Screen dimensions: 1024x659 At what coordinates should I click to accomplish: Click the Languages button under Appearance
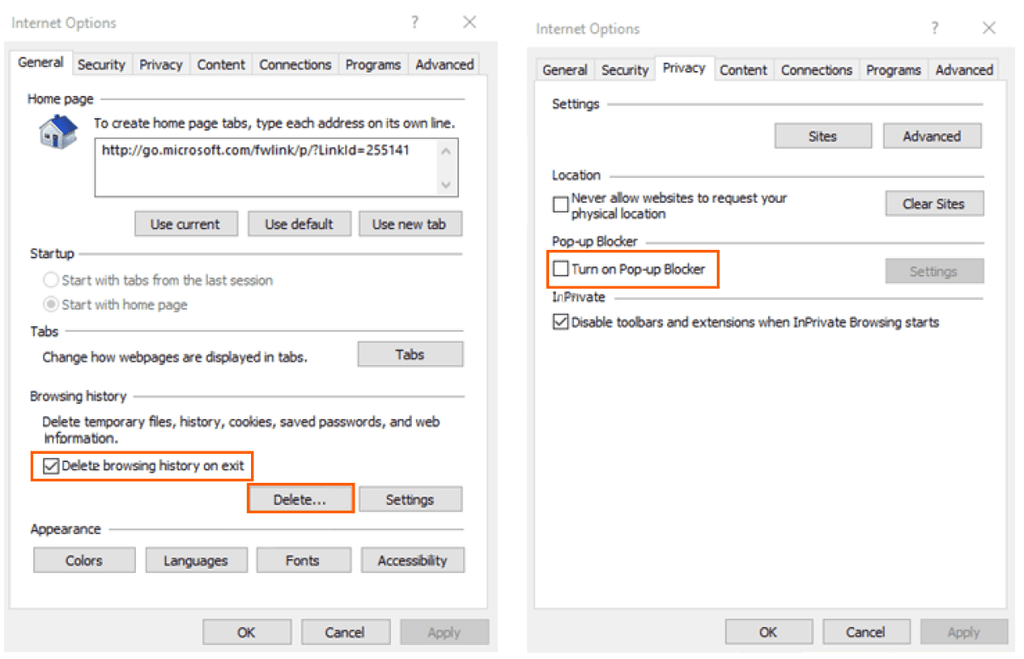196,559
